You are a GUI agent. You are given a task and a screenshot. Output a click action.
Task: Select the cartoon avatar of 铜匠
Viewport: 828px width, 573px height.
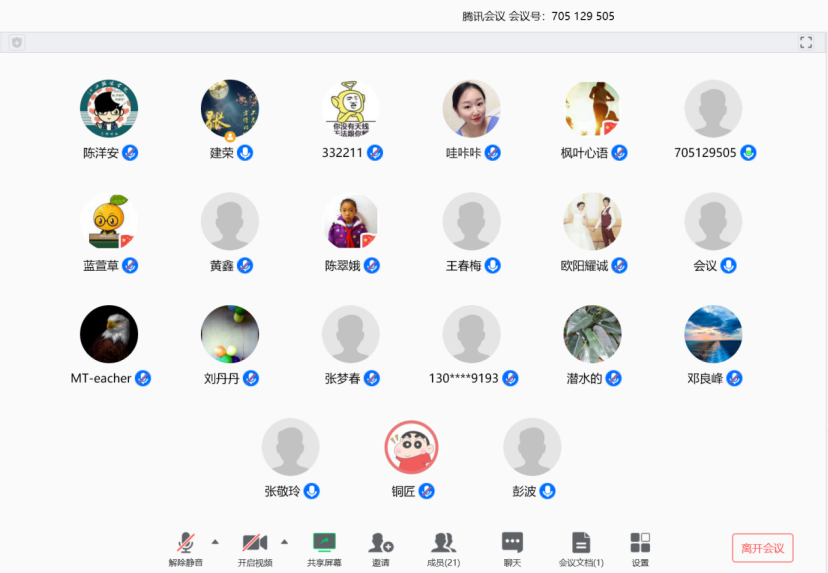pos(412,447)
